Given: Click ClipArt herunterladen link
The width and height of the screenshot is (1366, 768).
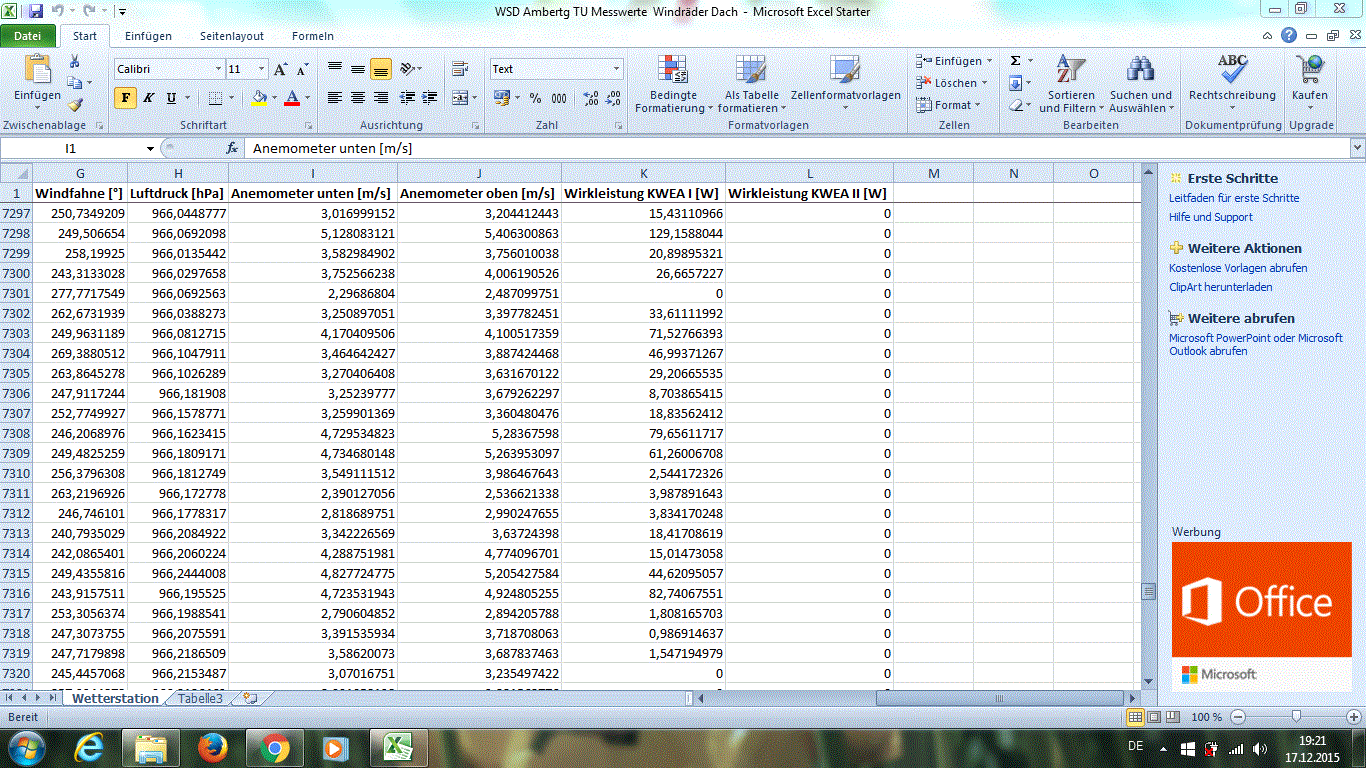Looking at the screenshot, I should [x=1220, y=287].
